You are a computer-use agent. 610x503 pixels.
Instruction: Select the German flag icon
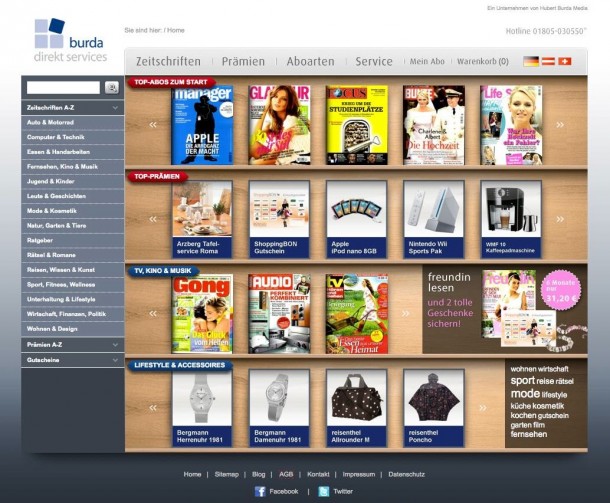[x=531, y=61]
